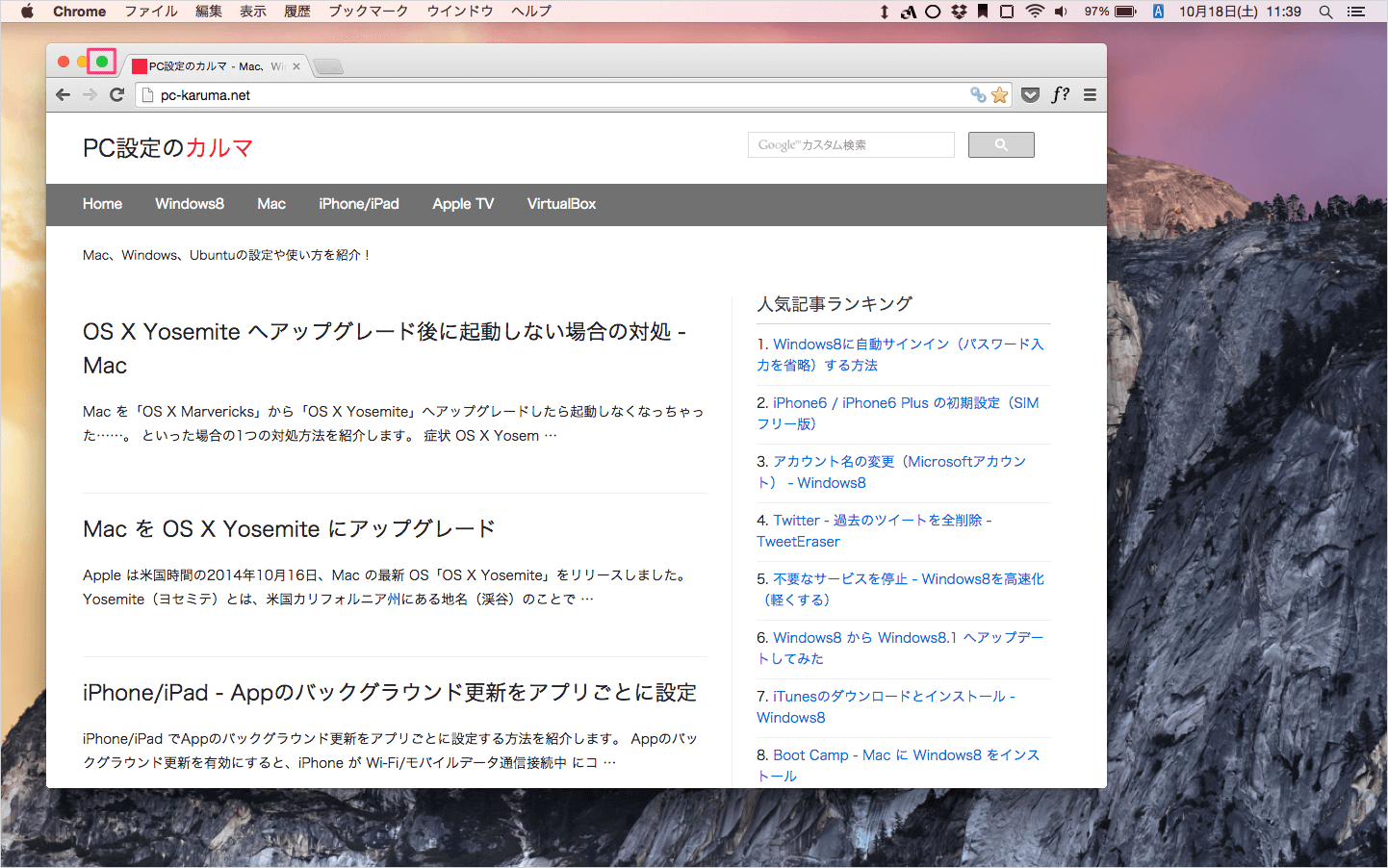Open ranking link アカウント名の変更
This screenshot has height=868, width=1388.
coord(891,472)
